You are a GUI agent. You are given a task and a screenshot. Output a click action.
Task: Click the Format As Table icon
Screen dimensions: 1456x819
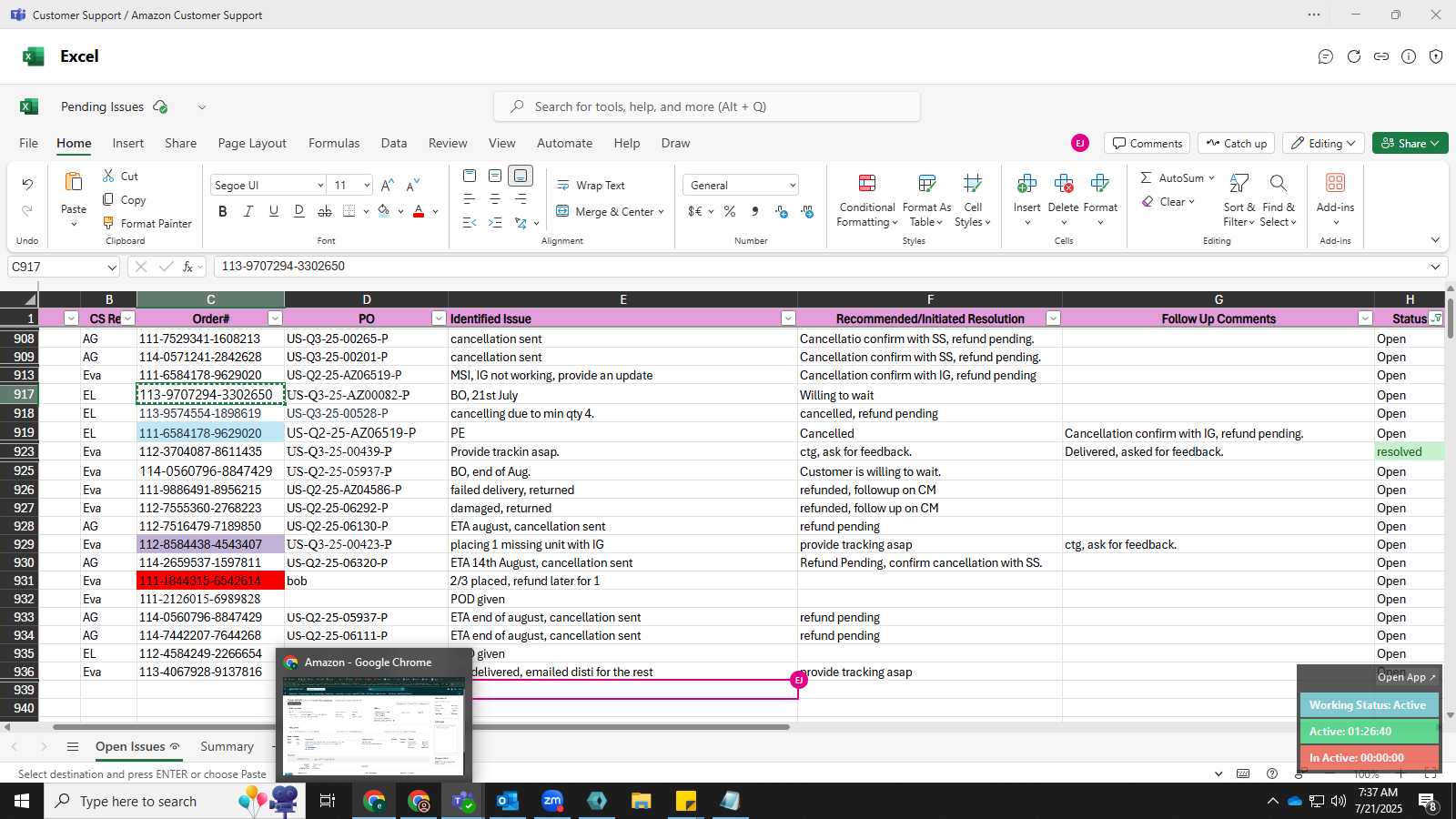(x=926, y=184)
